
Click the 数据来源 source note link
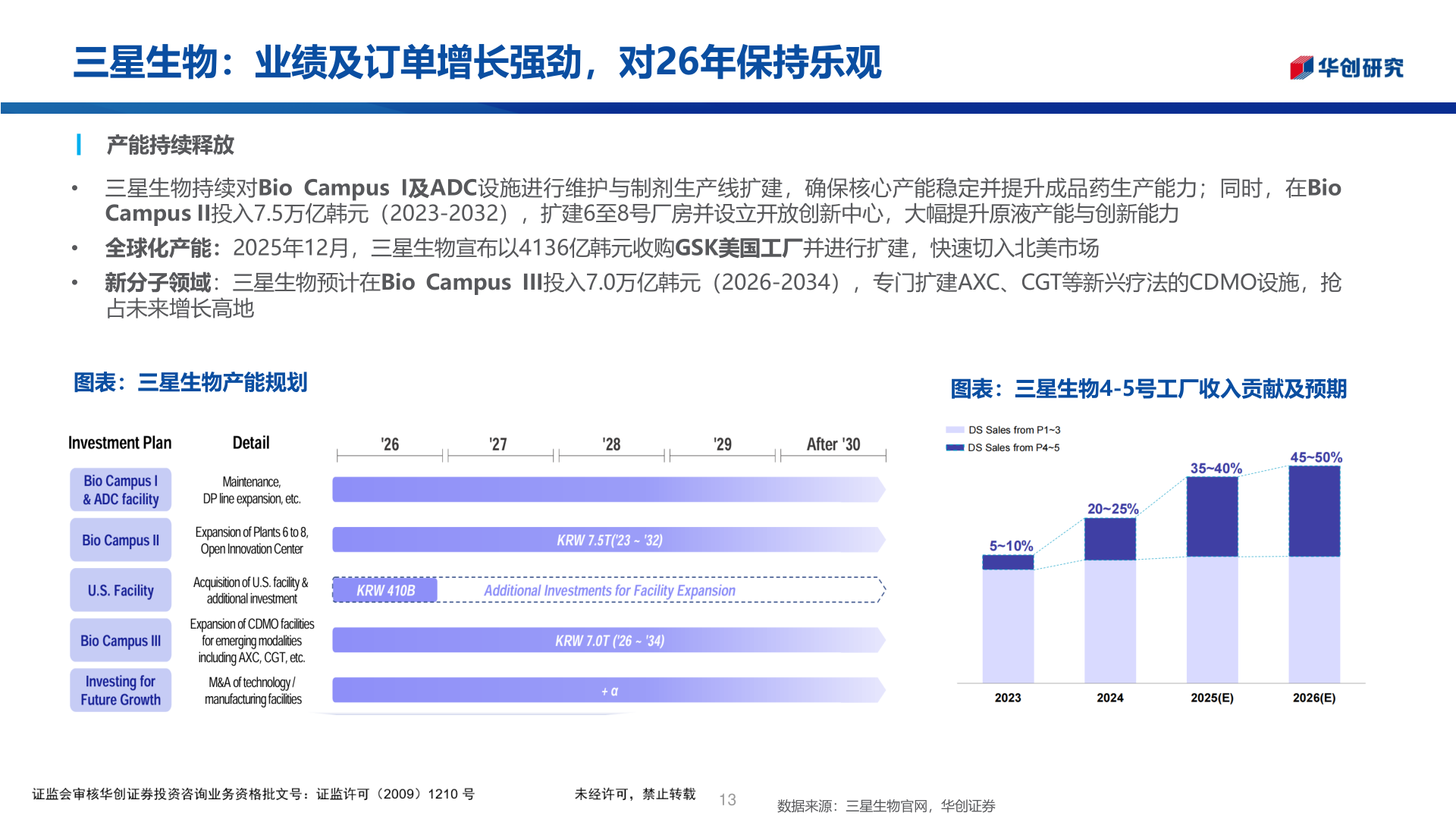tap(887, 806)
